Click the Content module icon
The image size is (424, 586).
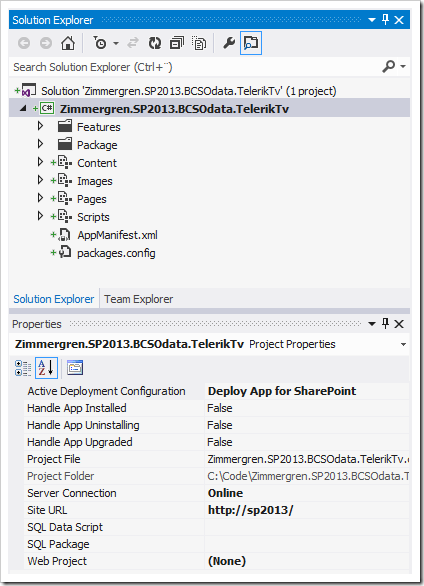point(65,162)
